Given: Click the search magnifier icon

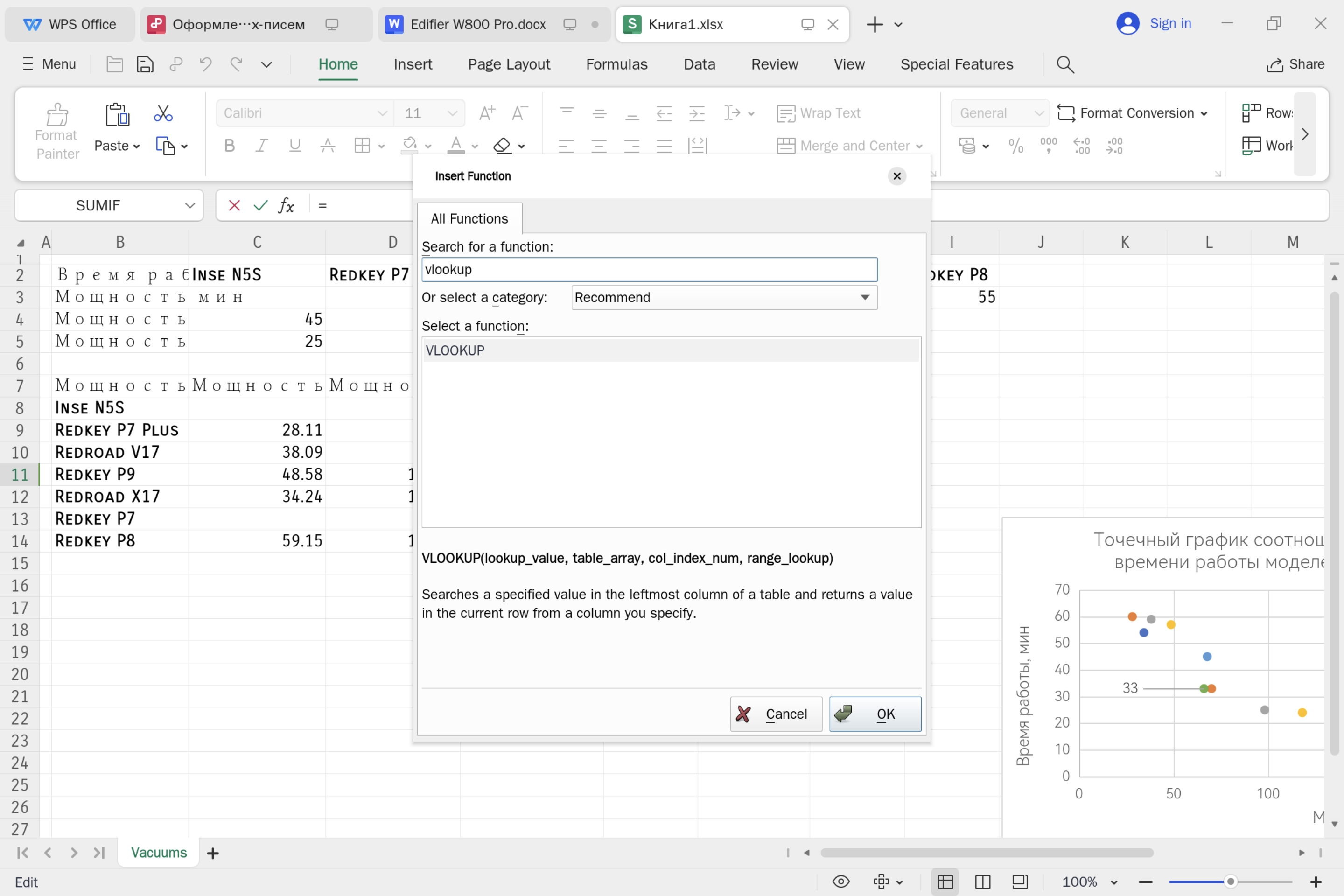Looking at the screenshot, I should pos(1065,64).
